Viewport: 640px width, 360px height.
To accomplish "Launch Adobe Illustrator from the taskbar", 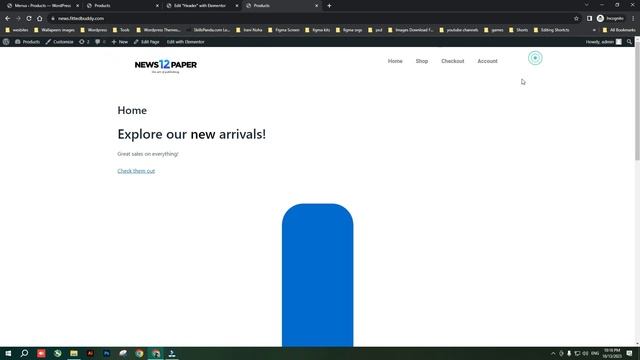I will point(90,353).
